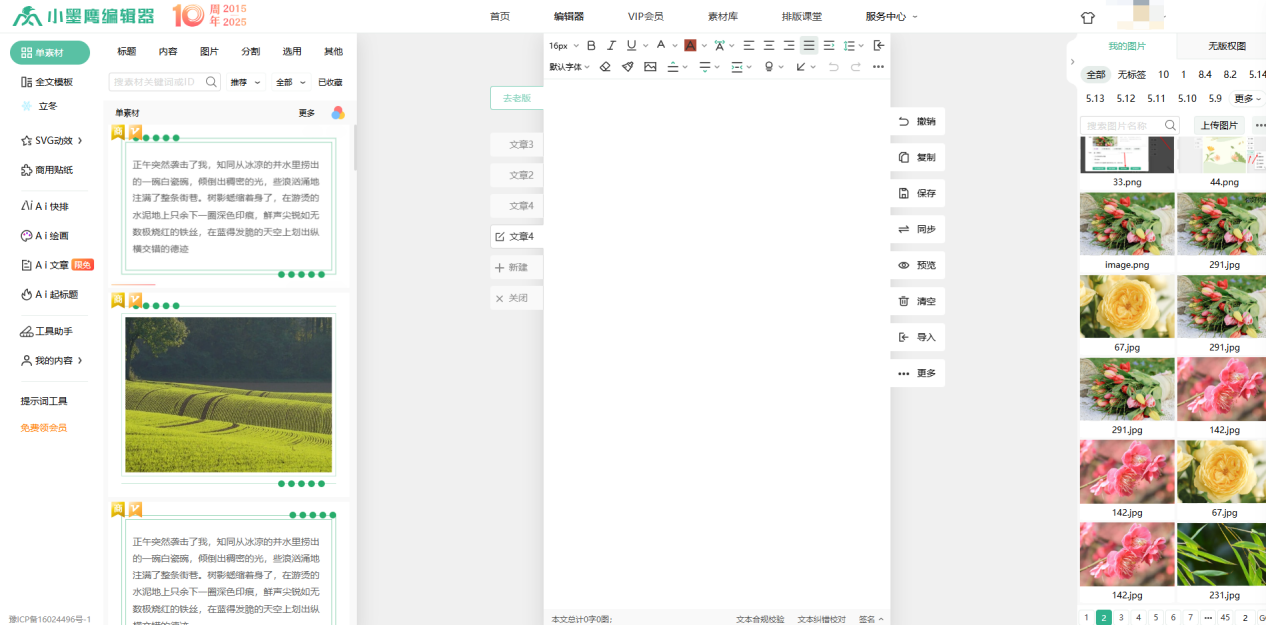The image size is (1266, 625).
Task: Toggle bold text formatting
Action: pos(591,45)
